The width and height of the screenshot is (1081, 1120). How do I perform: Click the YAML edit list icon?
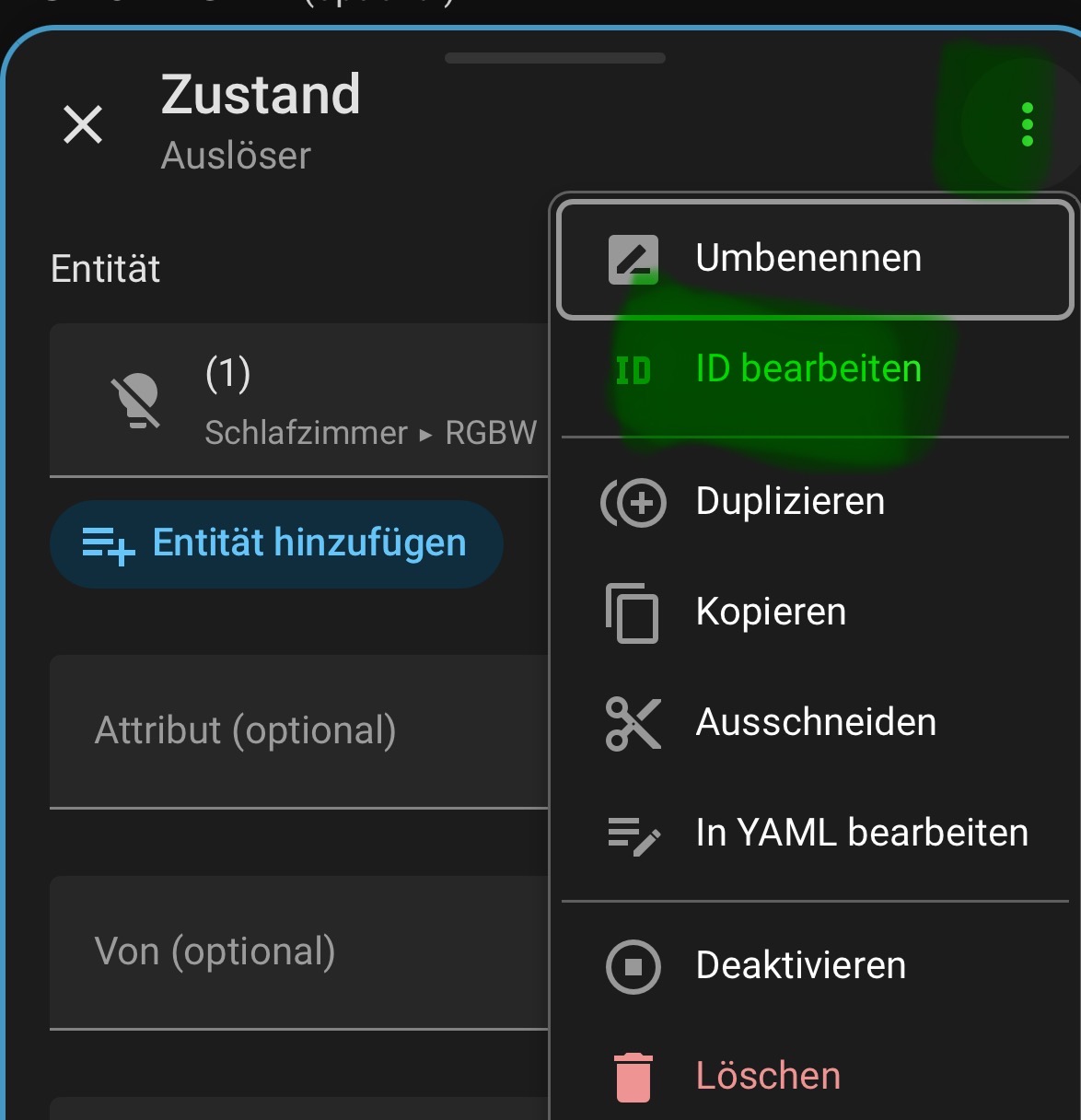(x=633, y=834)
